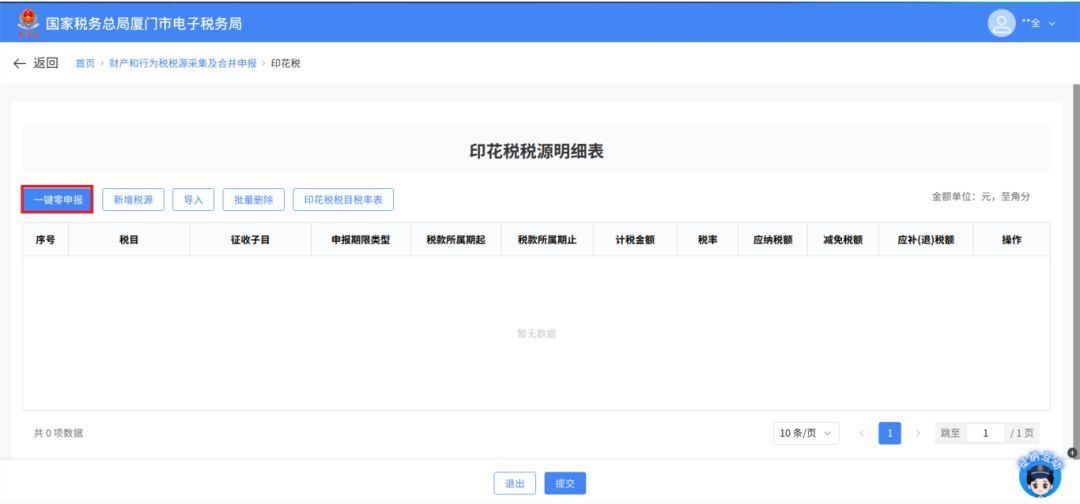
Task: Click the 新增税源 button
Action: [x=134, y=200]
